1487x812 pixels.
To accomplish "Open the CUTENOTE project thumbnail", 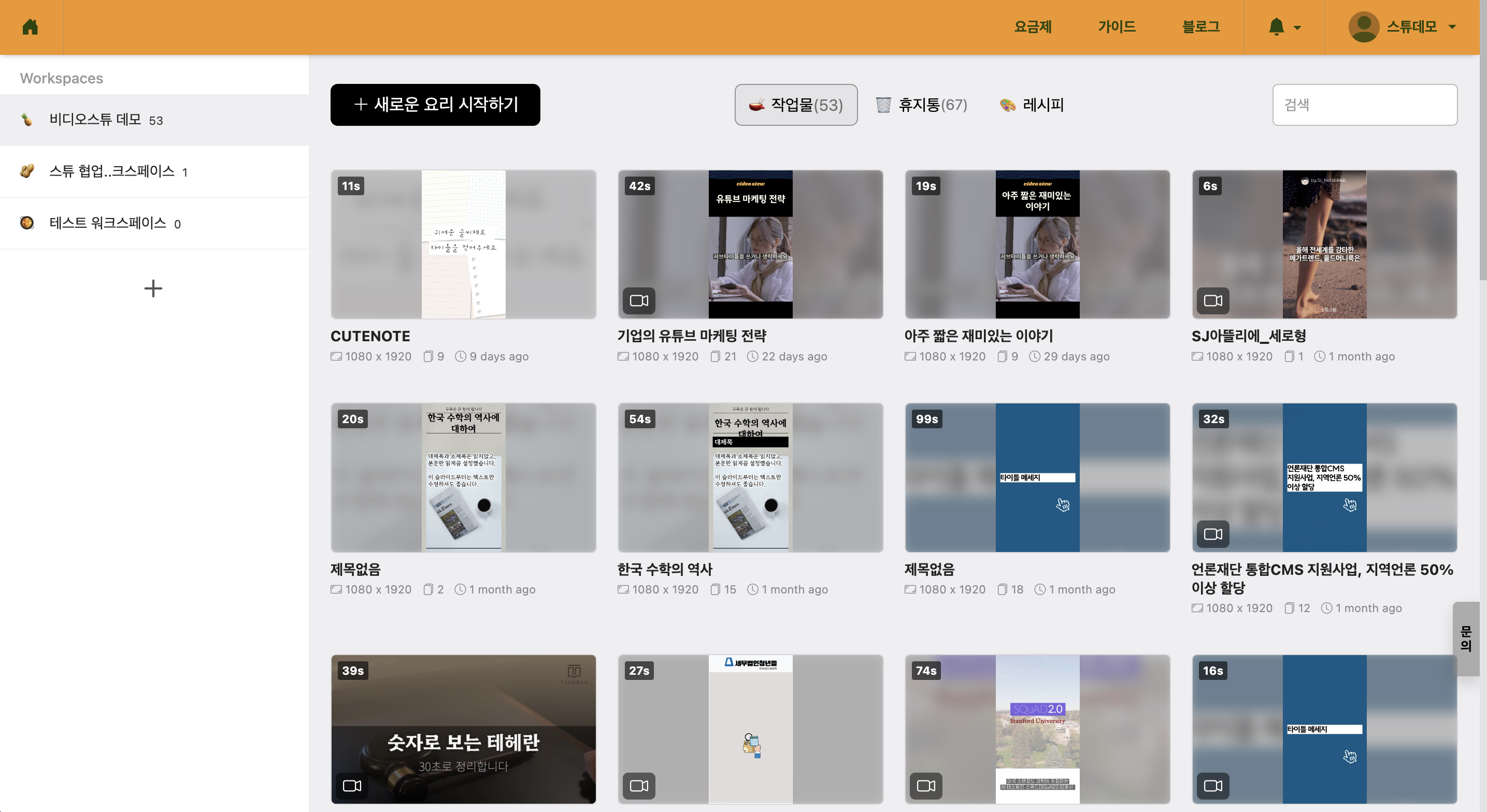I will (x=463, y=244).
